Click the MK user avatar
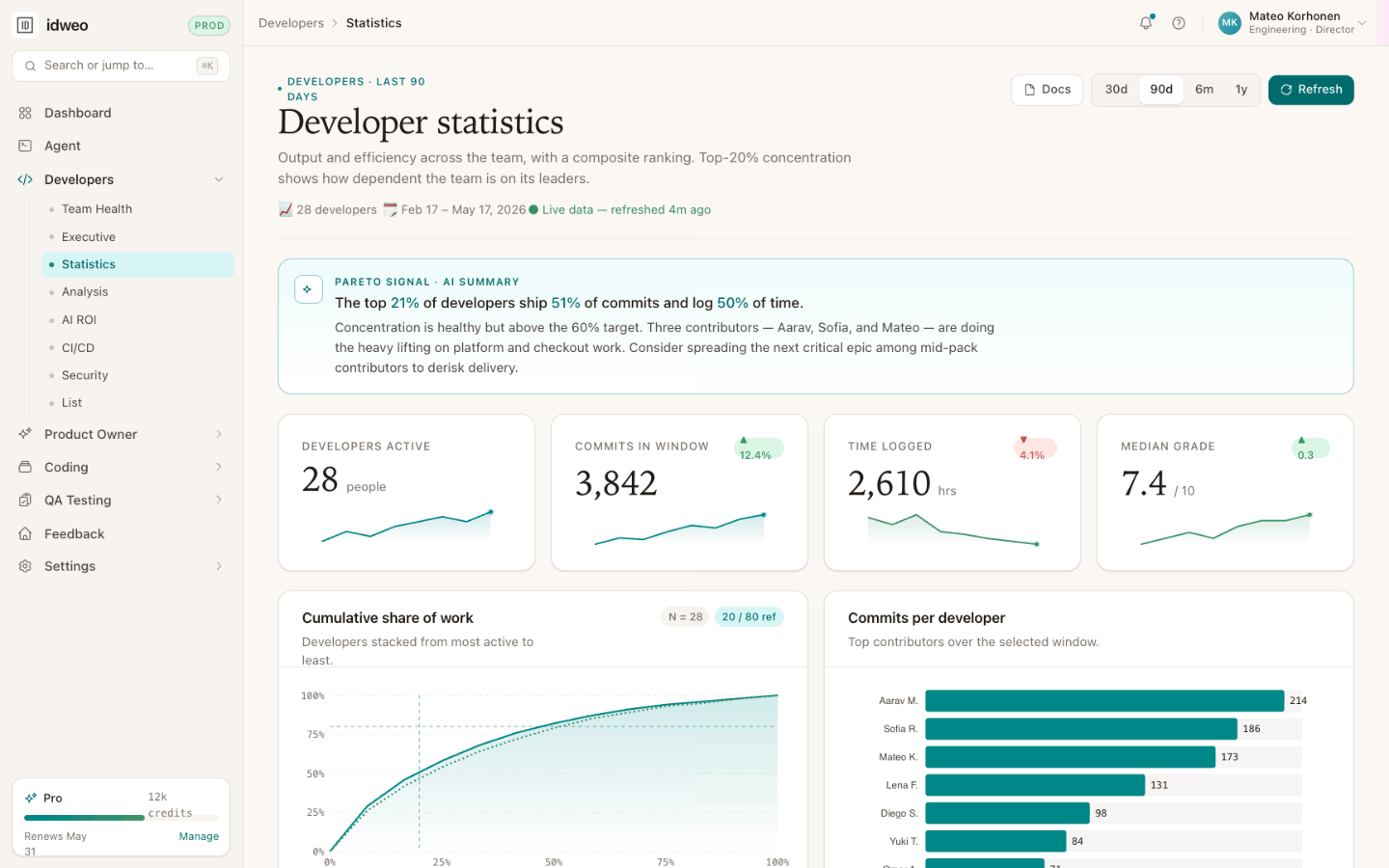Image resolution: width=1389 pixels, height=868 pixels. (1230, 23)
